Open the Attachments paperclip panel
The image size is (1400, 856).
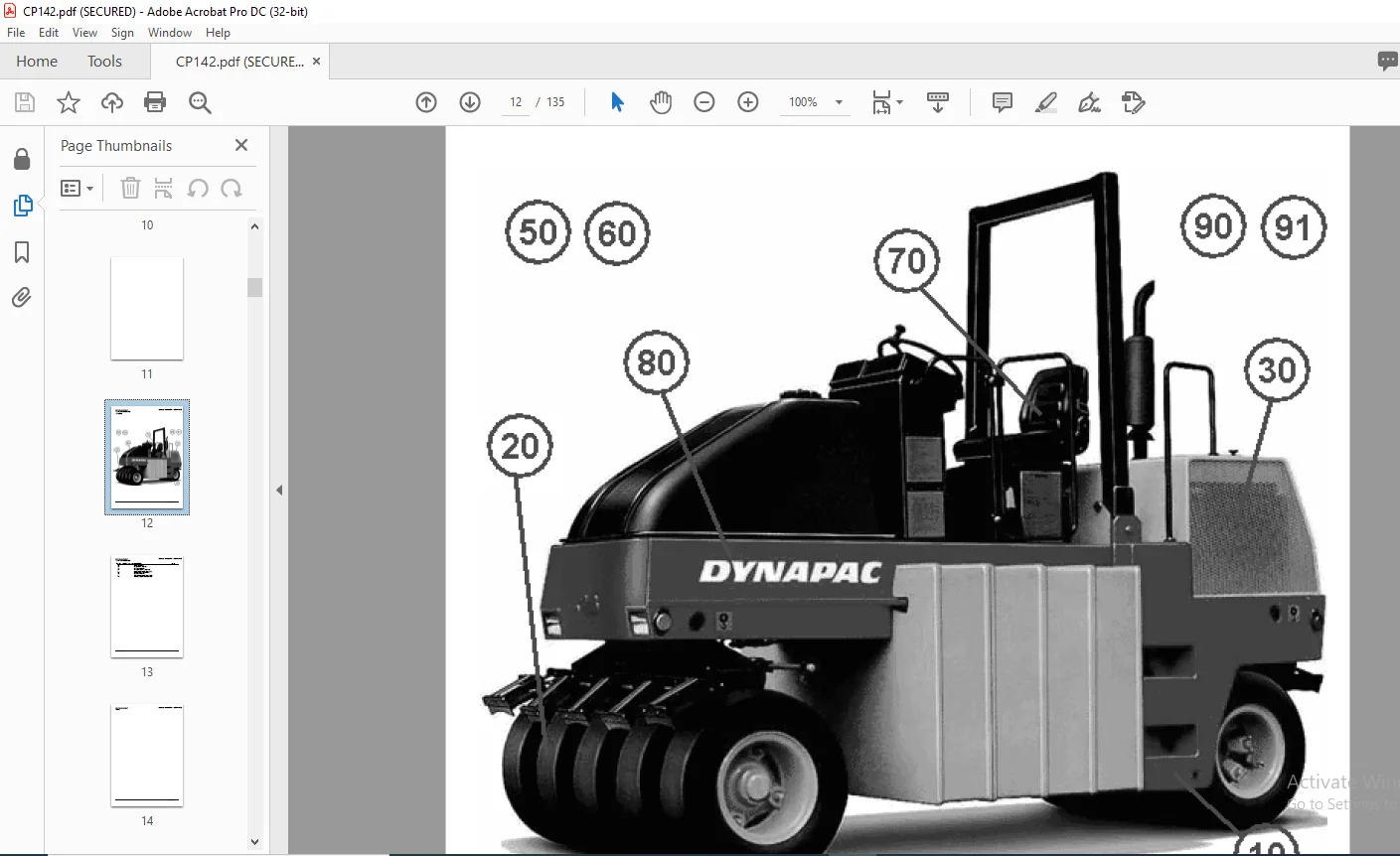tap(22, 298)
